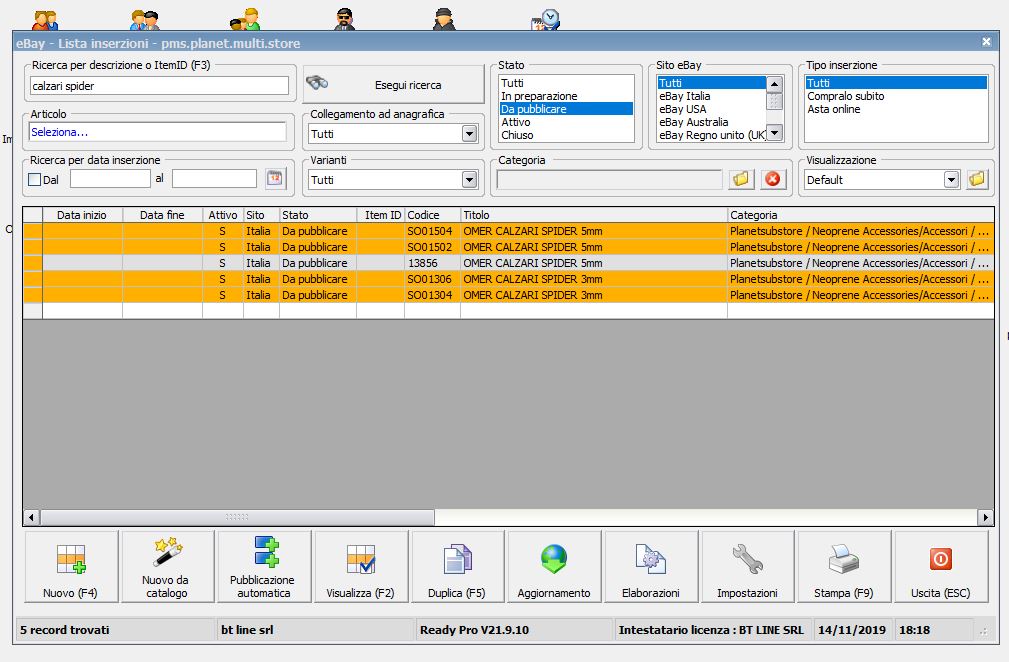Expand the Collegamento ad anagrafica dropdown
Screen dimensions: 1009x662
[x=470, y=134]
